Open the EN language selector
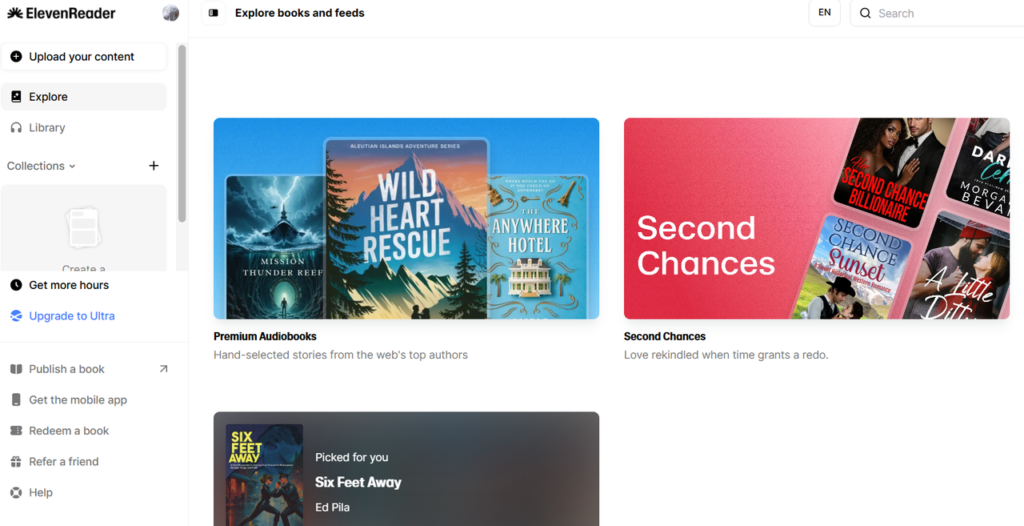The width and height of the screenshot is (1024, 526). pos(824,13)
